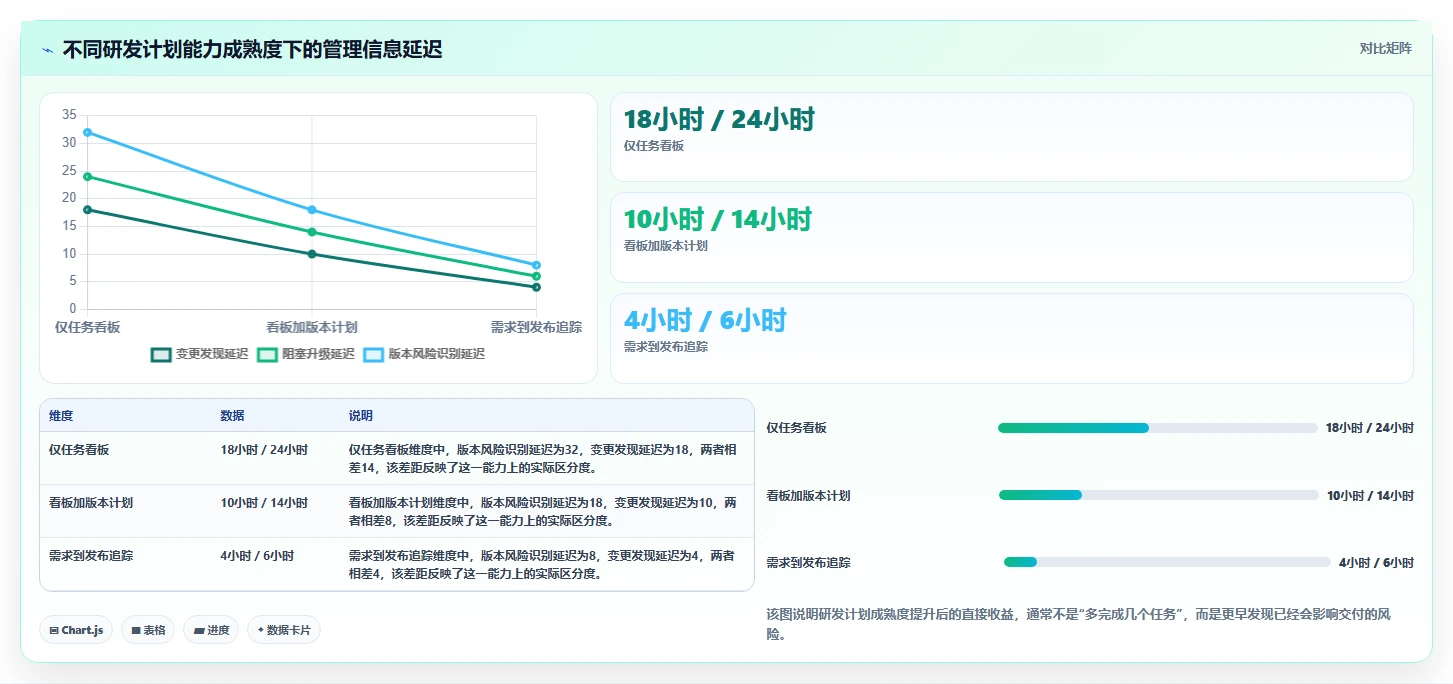Toggle the 阻塞升级延迟 legend swatch

tap(267, 354)
